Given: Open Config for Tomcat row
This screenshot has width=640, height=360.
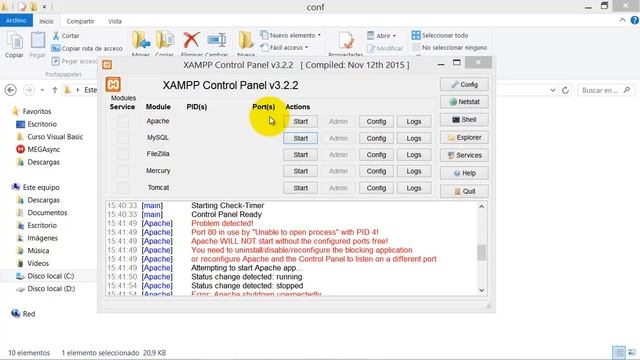Looking at the screenshot, I should pyautogui.click(x=376, y=188).
